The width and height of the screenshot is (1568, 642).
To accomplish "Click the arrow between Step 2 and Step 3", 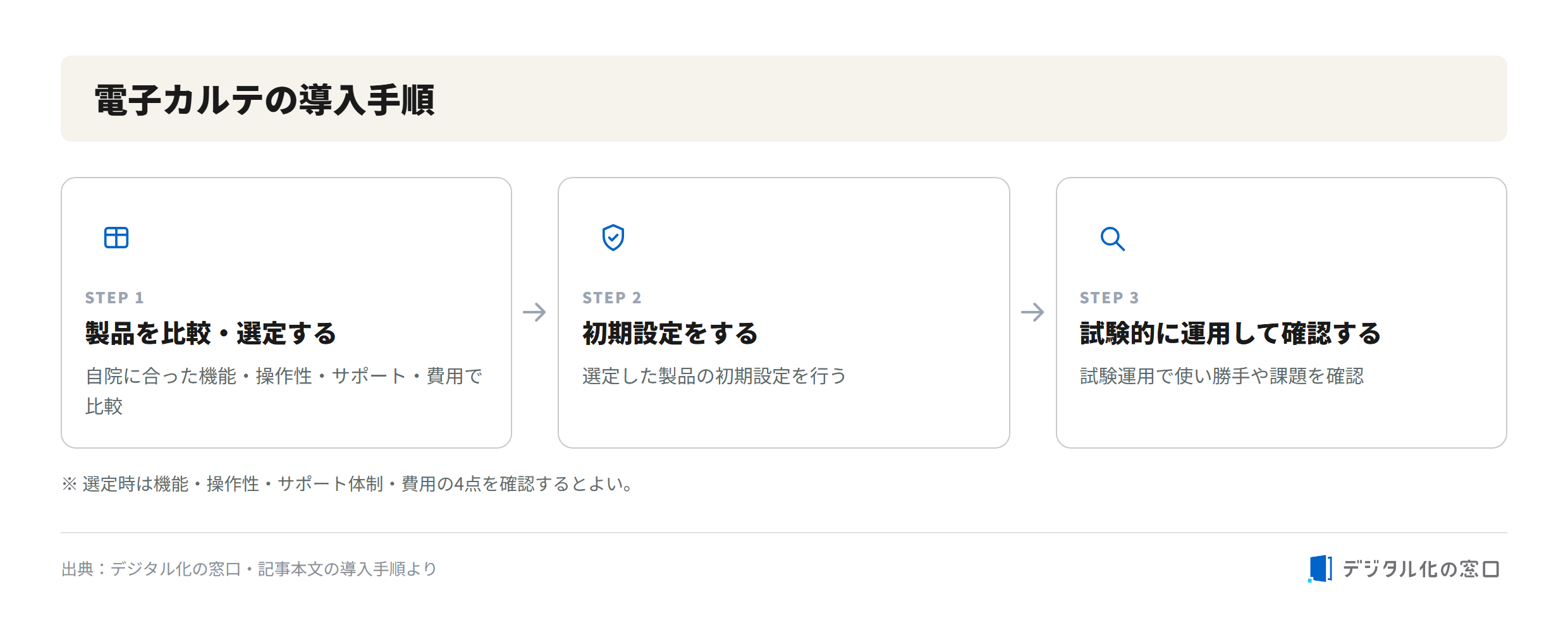I will 1032,312.
